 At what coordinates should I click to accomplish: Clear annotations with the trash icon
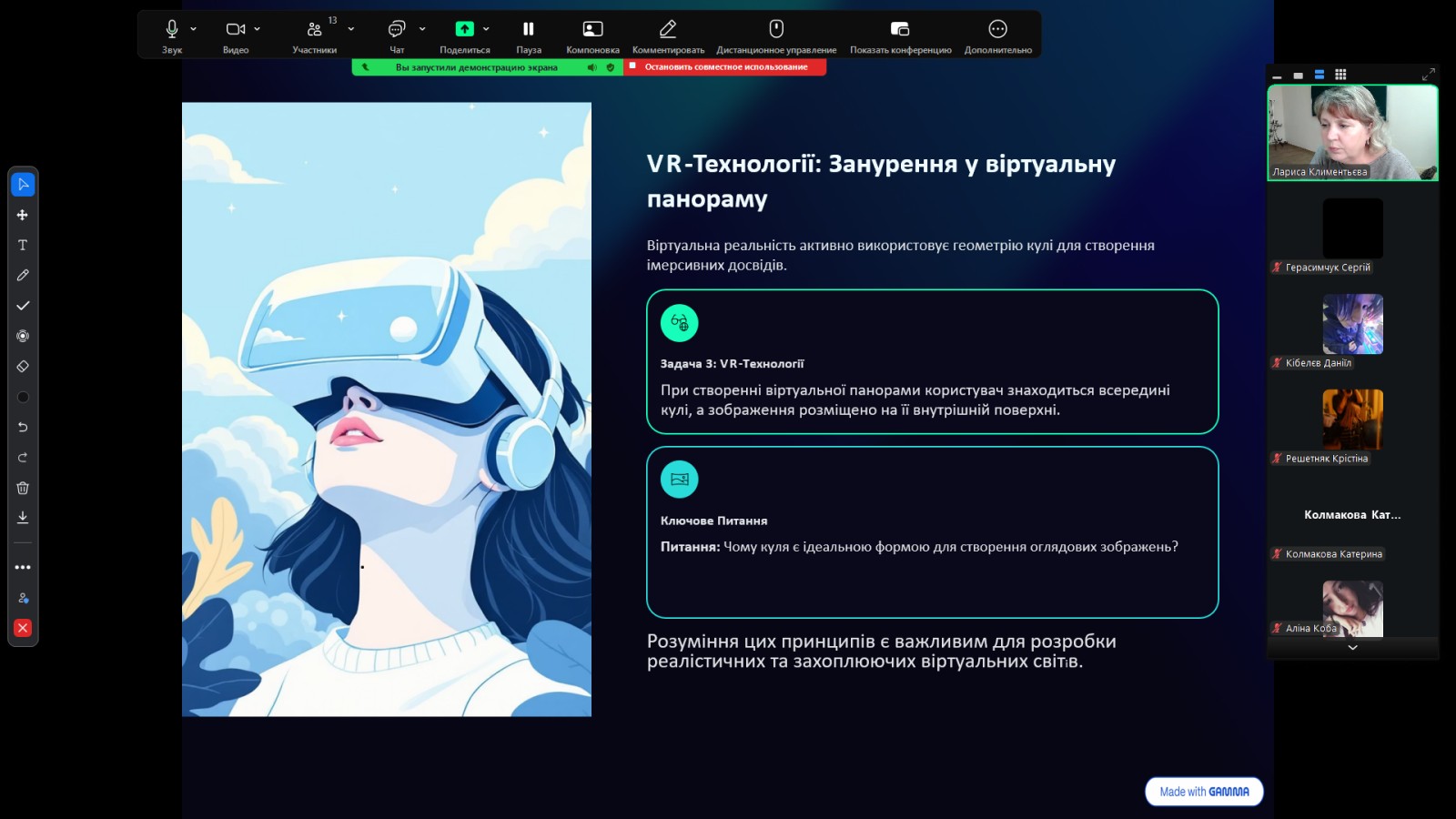[23, 488]
